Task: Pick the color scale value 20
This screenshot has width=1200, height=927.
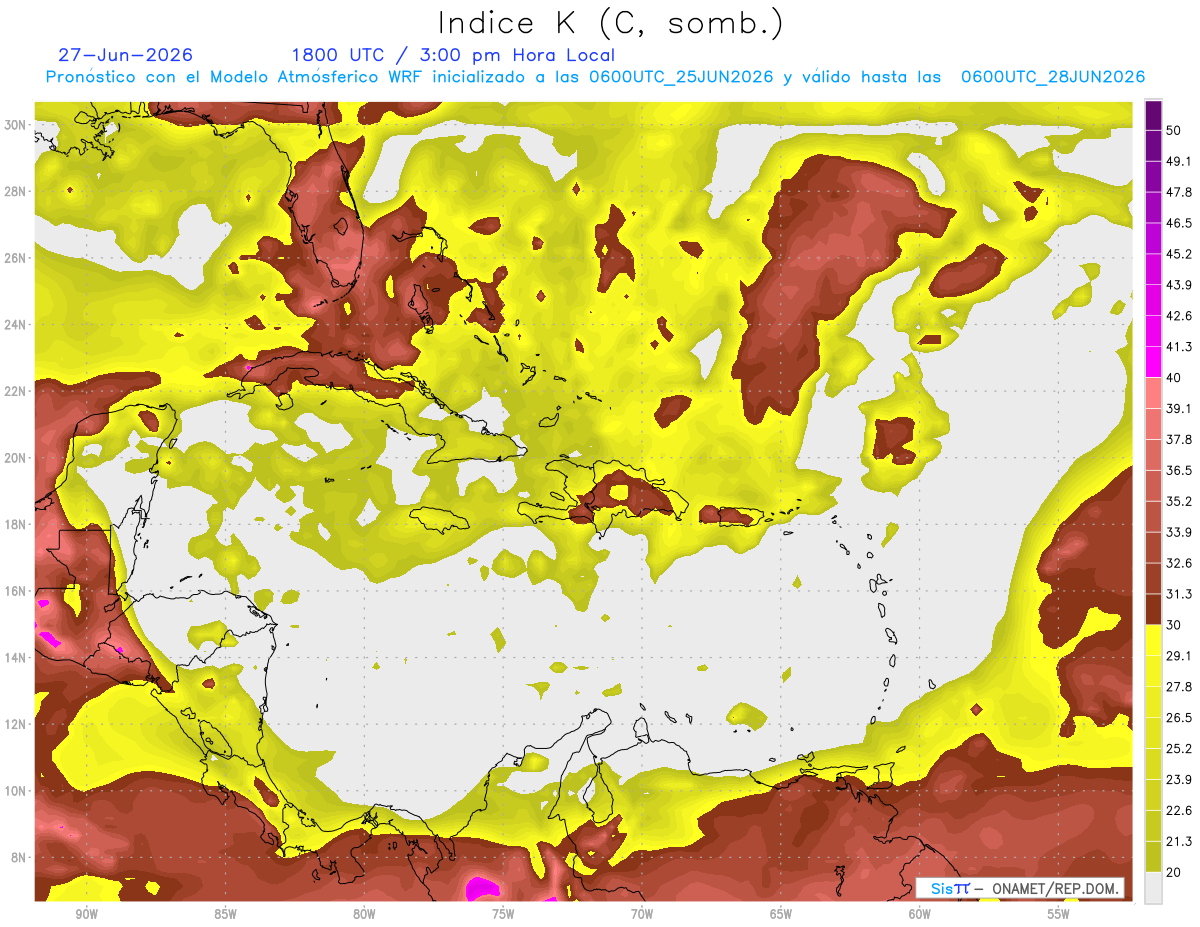Action: 1174,873
